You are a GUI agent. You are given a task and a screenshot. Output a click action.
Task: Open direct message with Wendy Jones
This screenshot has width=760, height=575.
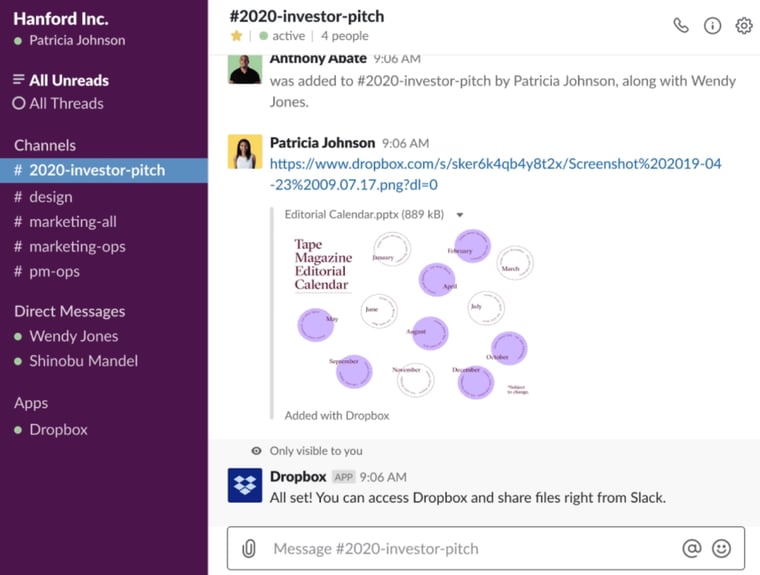coord(73,336)
